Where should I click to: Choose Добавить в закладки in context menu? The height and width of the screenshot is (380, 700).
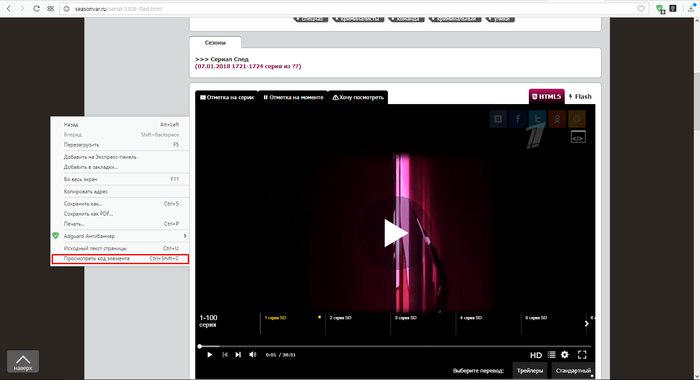[x=121, y=167]
